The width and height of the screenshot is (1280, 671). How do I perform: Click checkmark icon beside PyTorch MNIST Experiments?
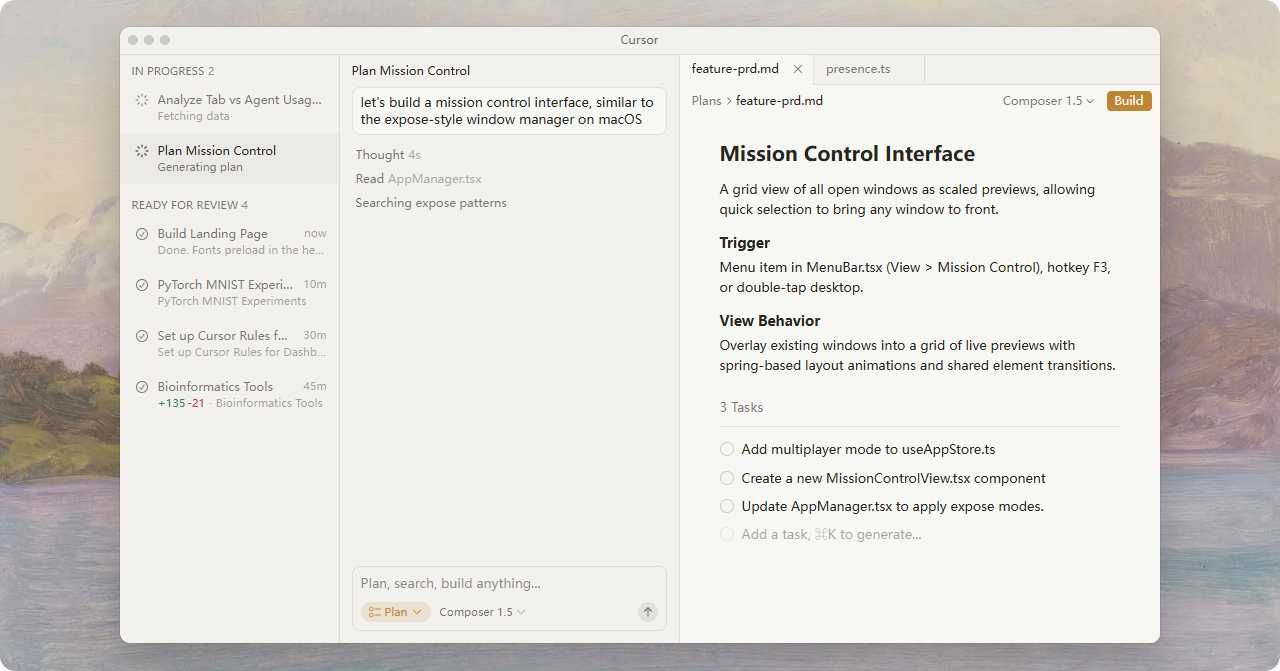click(x=142, y=285)
